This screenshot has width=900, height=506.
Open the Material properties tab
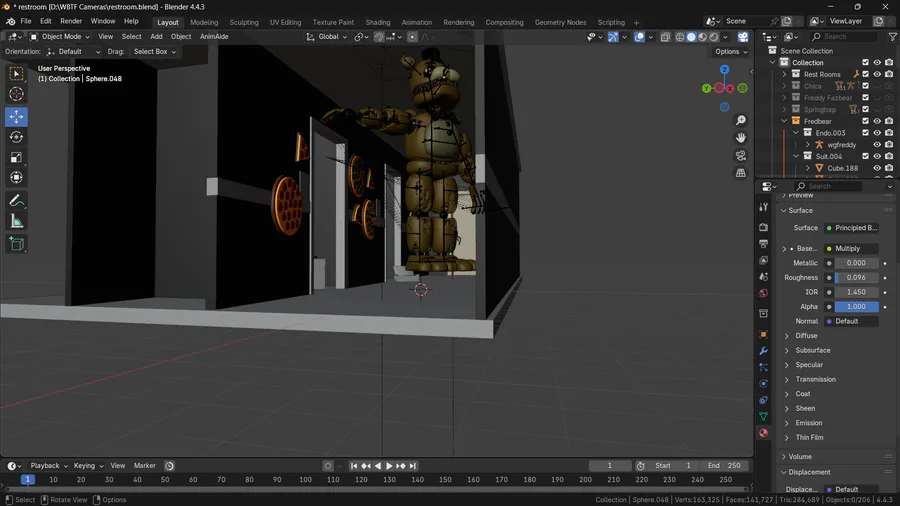click(763, 433)
